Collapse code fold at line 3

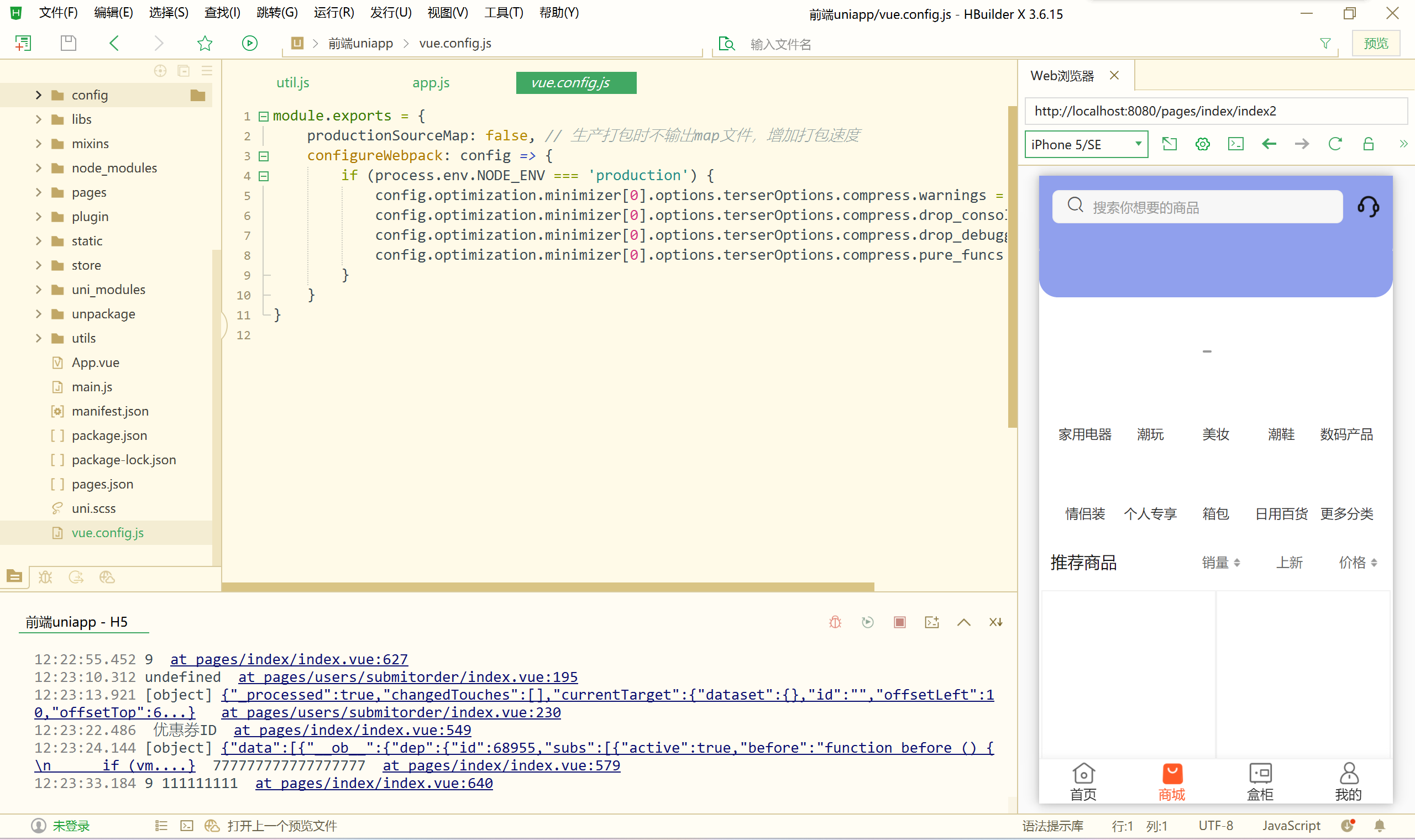pos(264,156)
